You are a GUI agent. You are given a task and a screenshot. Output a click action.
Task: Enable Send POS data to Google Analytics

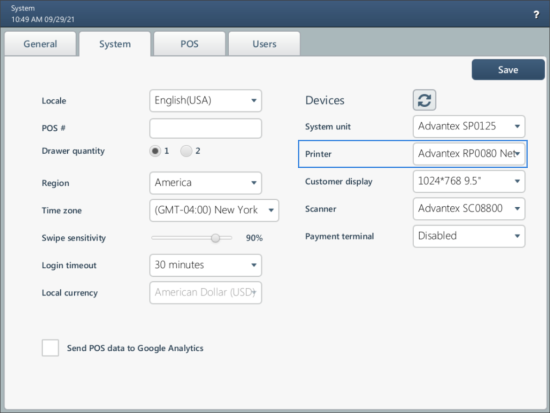(x=50, y=348)
